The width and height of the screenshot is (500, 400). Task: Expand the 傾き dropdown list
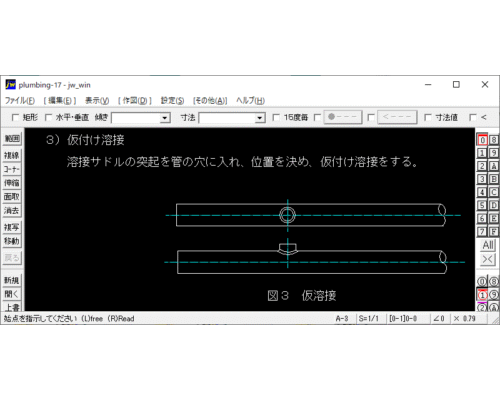coord(164,118)
